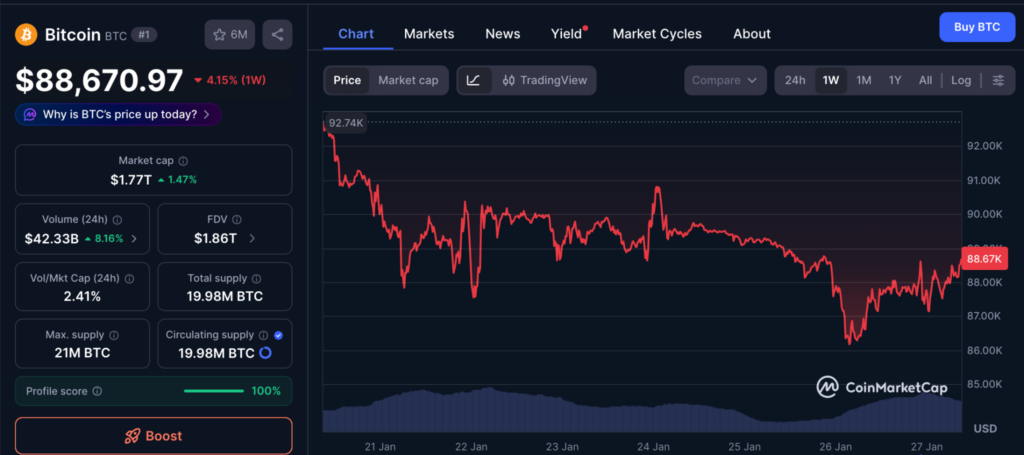
Task: Click the share icon button
Action: point(277,34)
